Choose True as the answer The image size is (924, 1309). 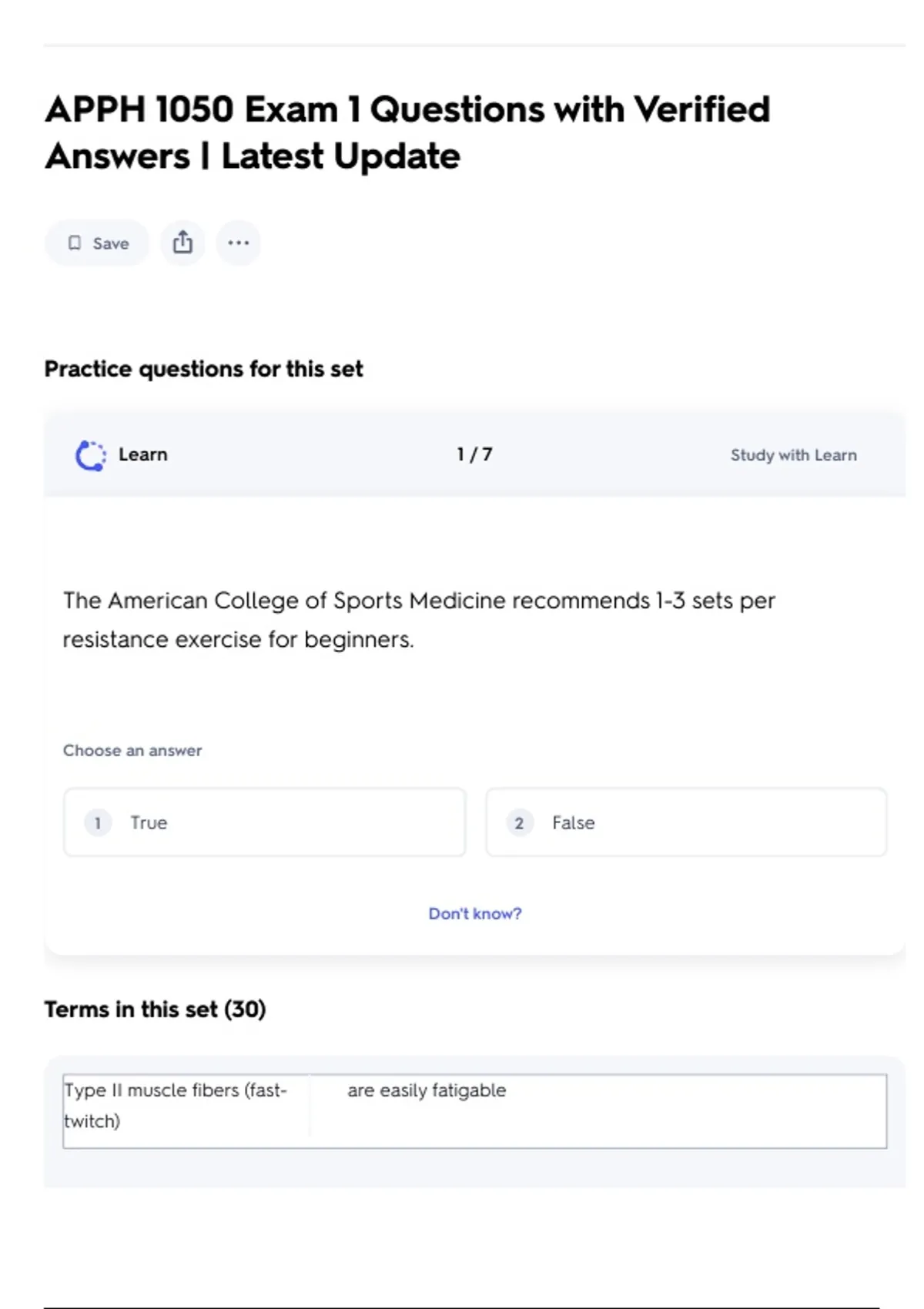point(264,822)
